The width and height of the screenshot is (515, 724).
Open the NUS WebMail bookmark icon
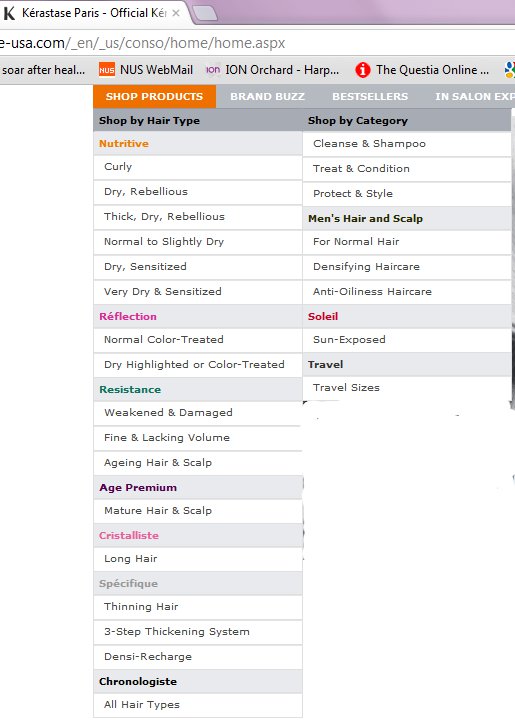click(x=107, y=70)
